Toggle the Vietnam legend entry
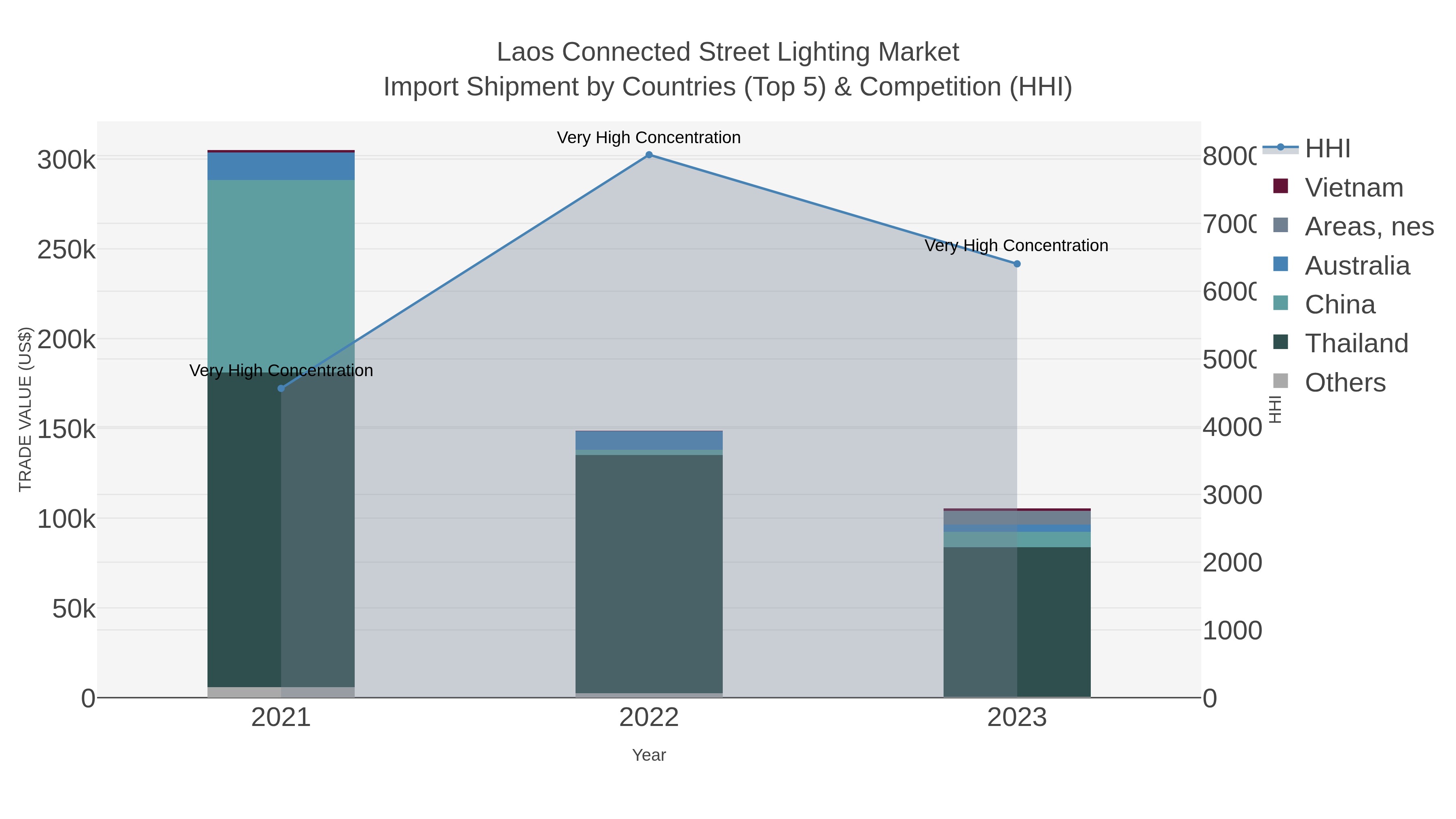The height and width of the screenshot is (819, 1456). point(1338,187)
